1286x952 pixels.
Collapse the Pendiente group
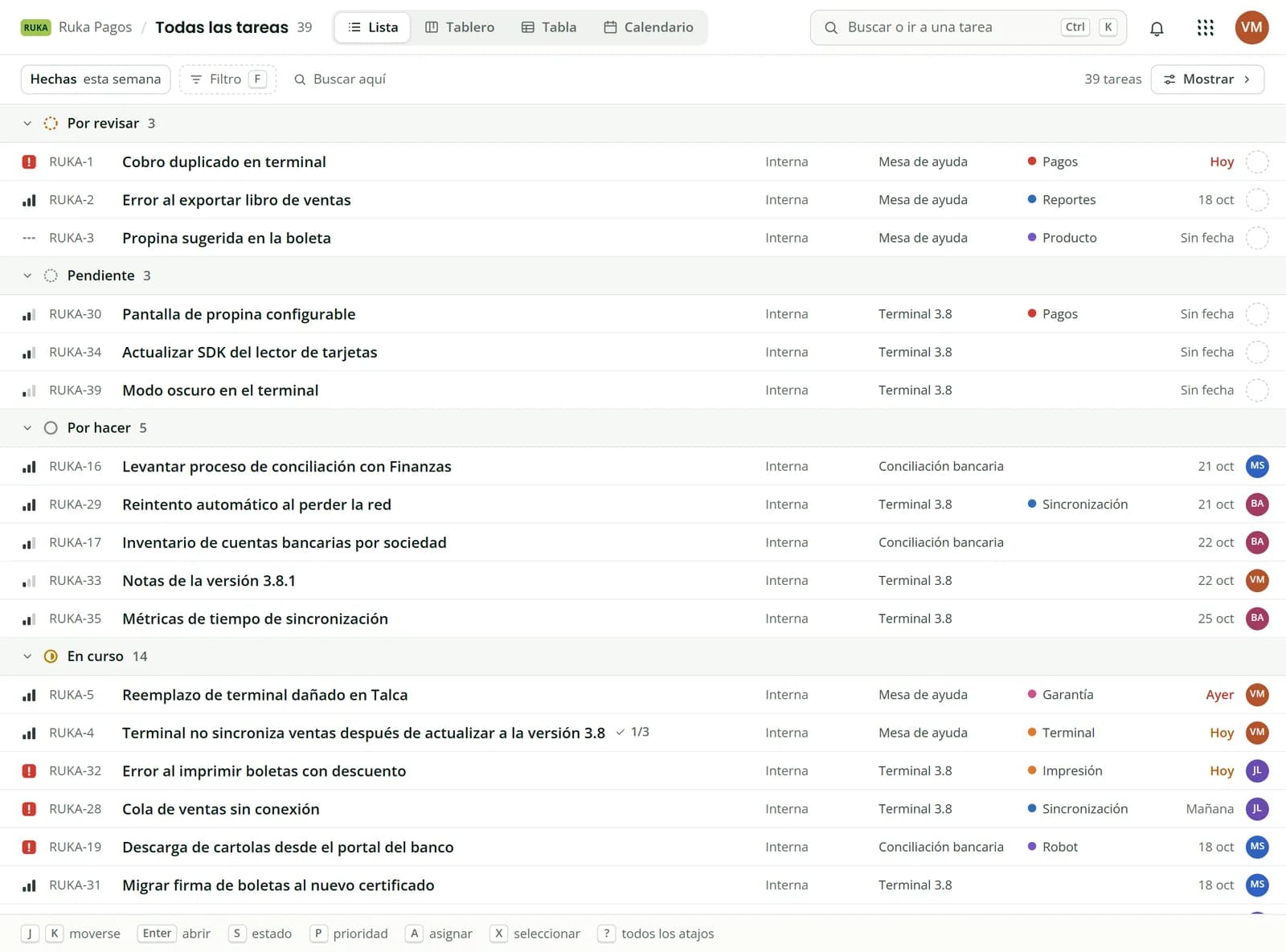click(27, 276)
